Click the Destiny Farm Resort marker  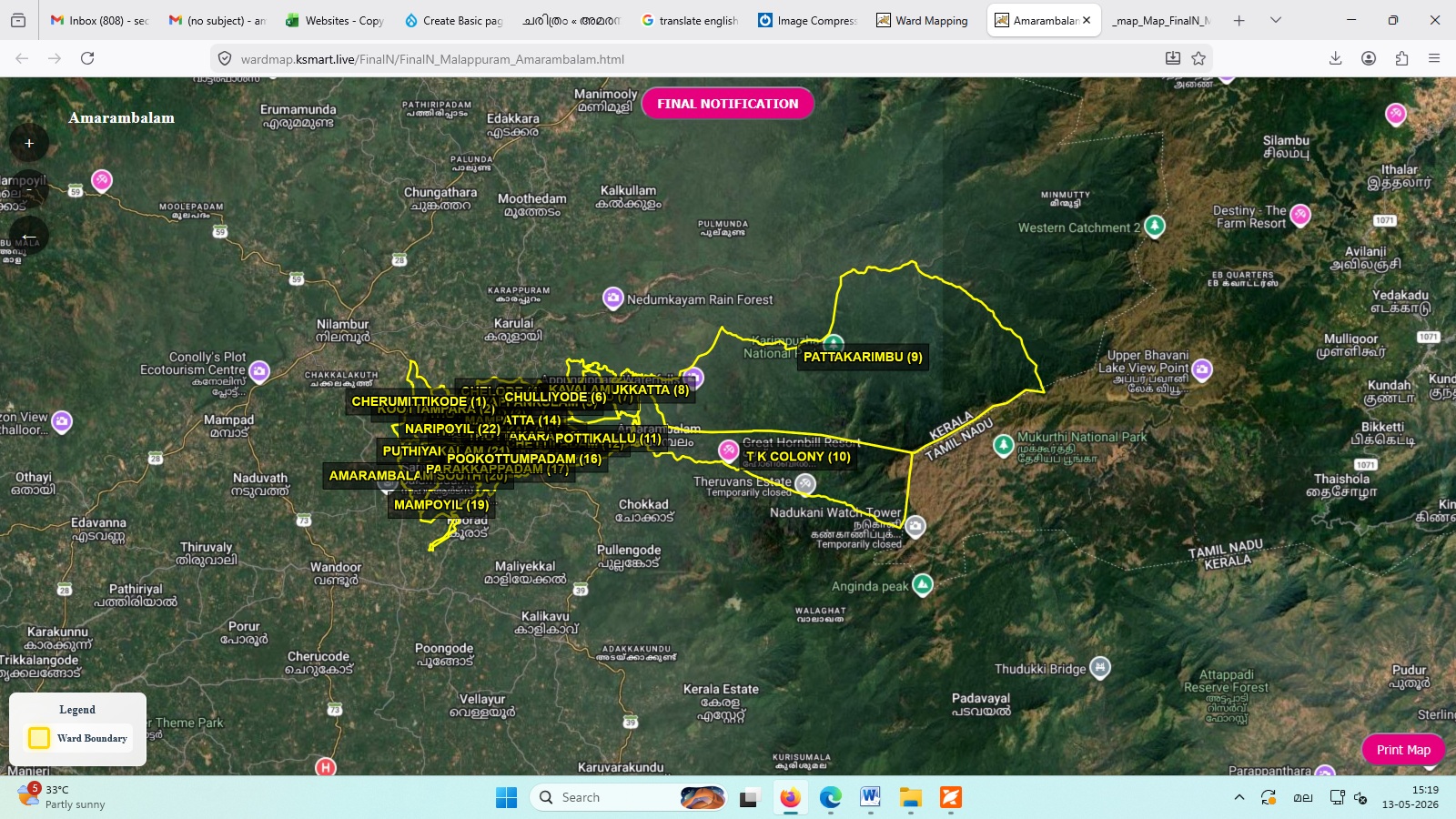pyautogui.click(x=1300, y=216)
